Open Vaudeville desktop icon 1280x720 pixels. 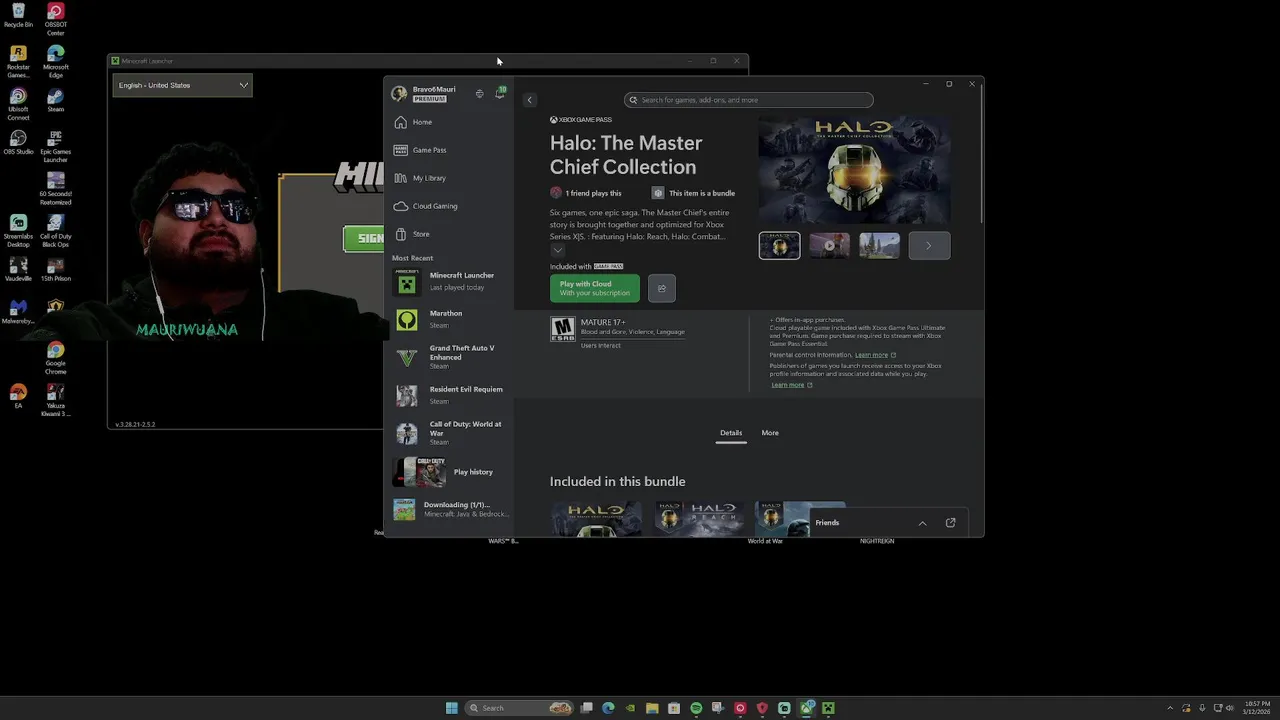18,270
